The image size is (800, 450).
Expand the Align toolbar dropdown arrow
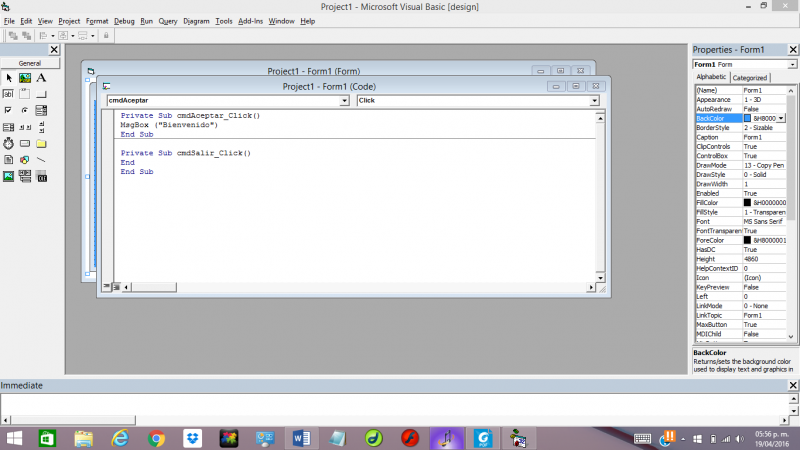point(53,36)
